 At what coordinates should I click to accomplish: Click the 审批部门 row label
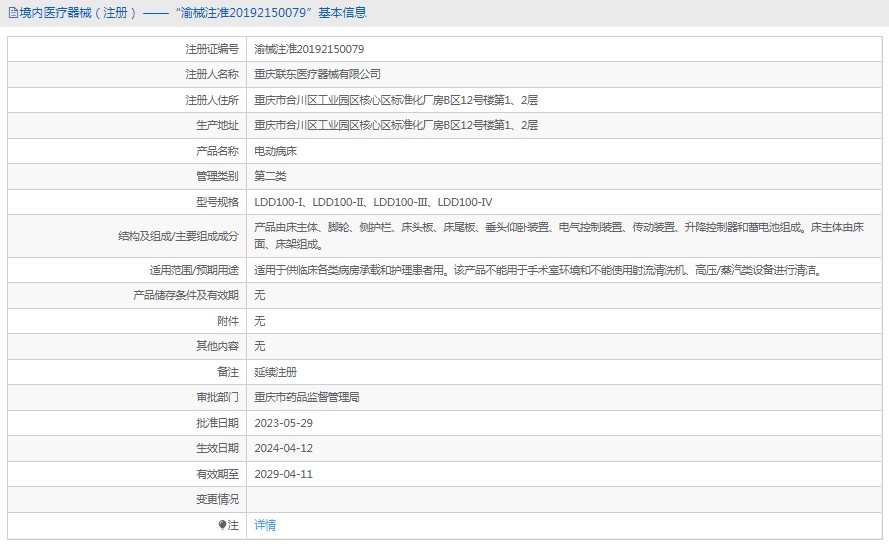(218, 397)
